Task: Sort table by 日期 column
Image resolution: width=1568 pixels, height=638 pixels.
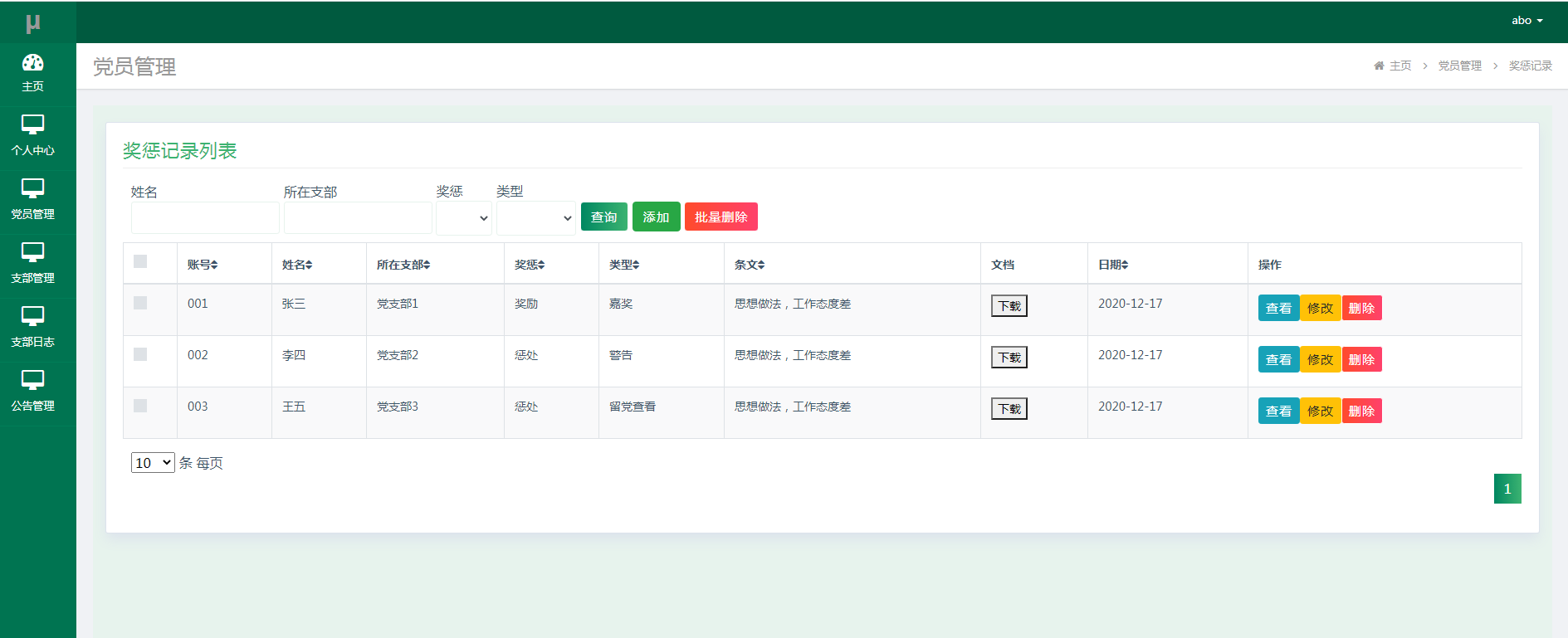Action: coord(1113,265)
